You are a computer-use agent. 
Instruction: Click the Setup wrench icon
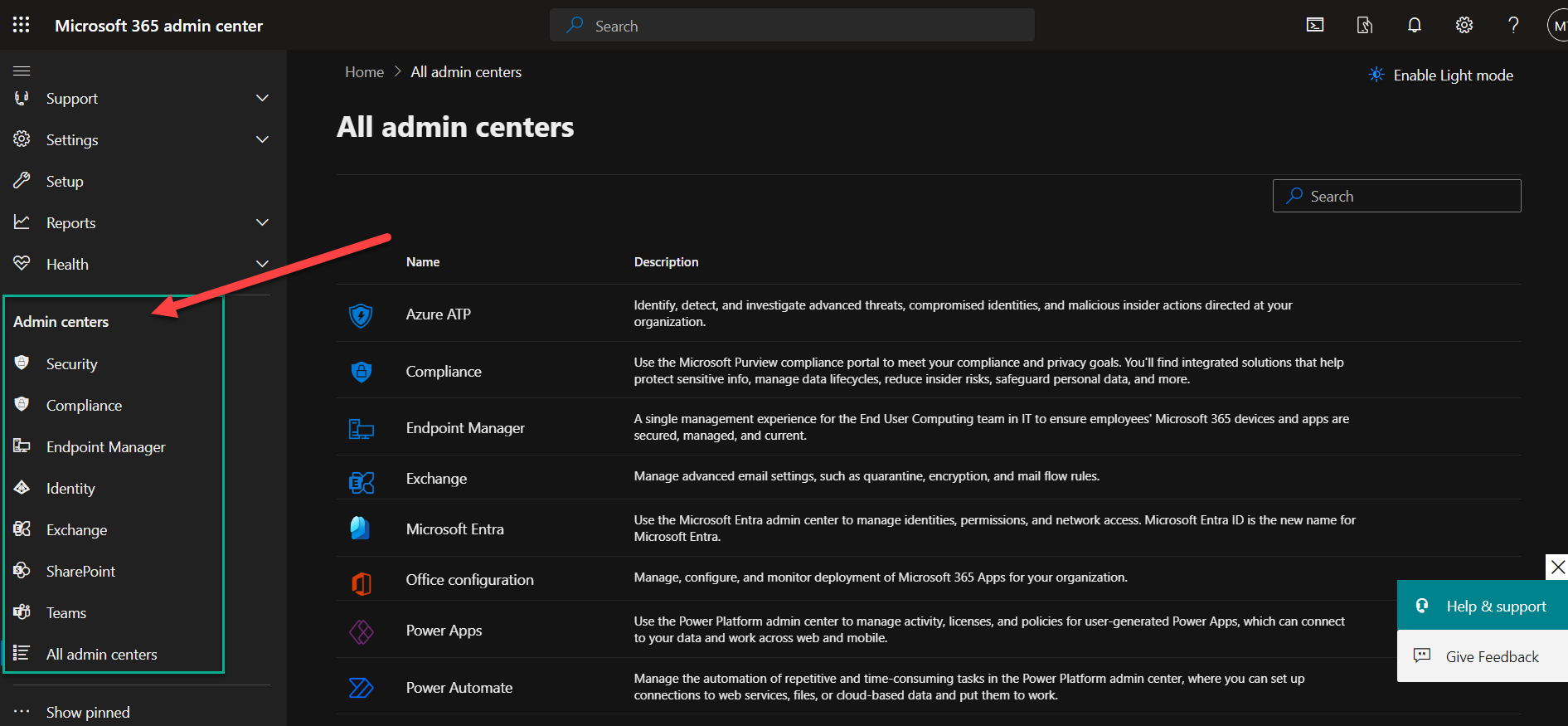click(x=22, y=180)
